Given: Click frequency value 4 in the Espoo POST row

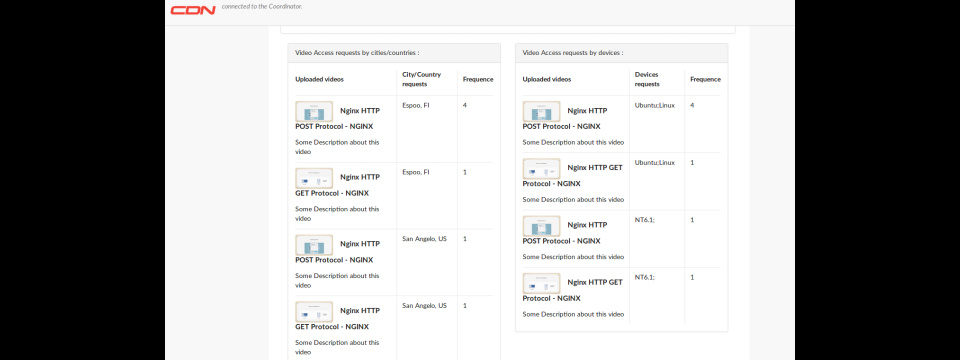Looking at the screenshot, I should 465,105.
